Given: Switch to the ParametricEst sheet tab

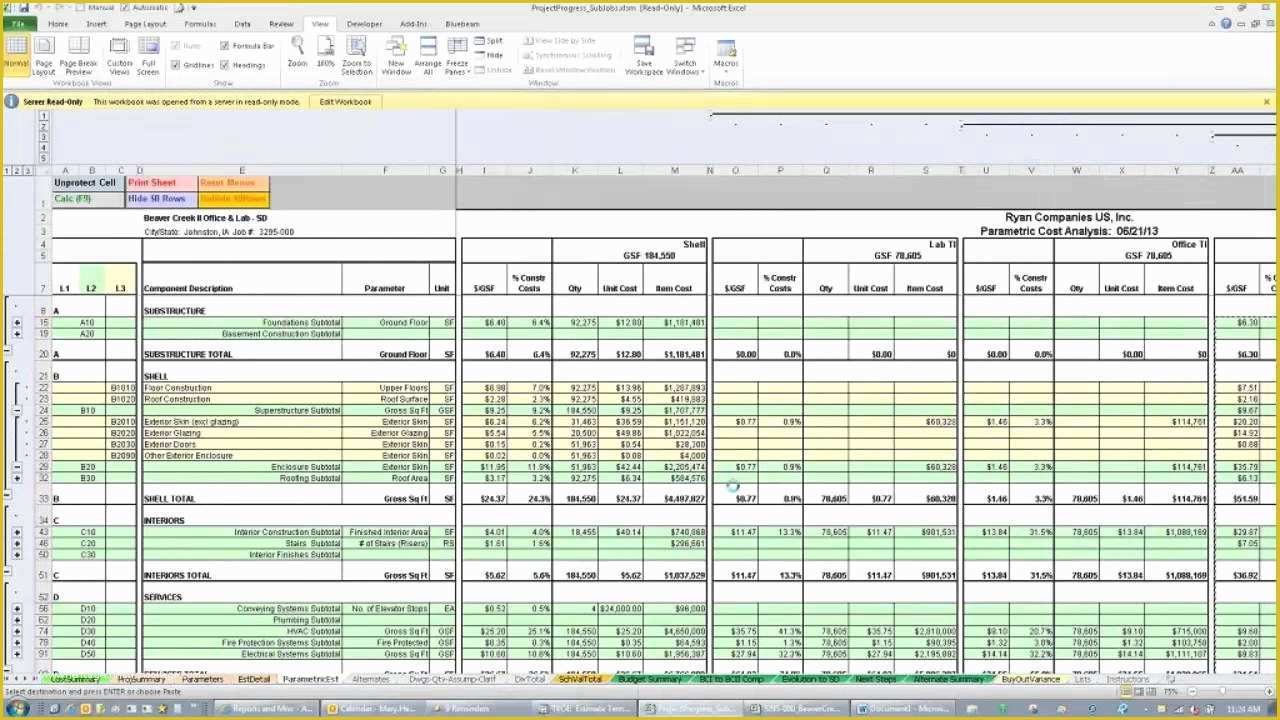Looking at the screenshot, I should pyautogui.click(x=310, y=679).
